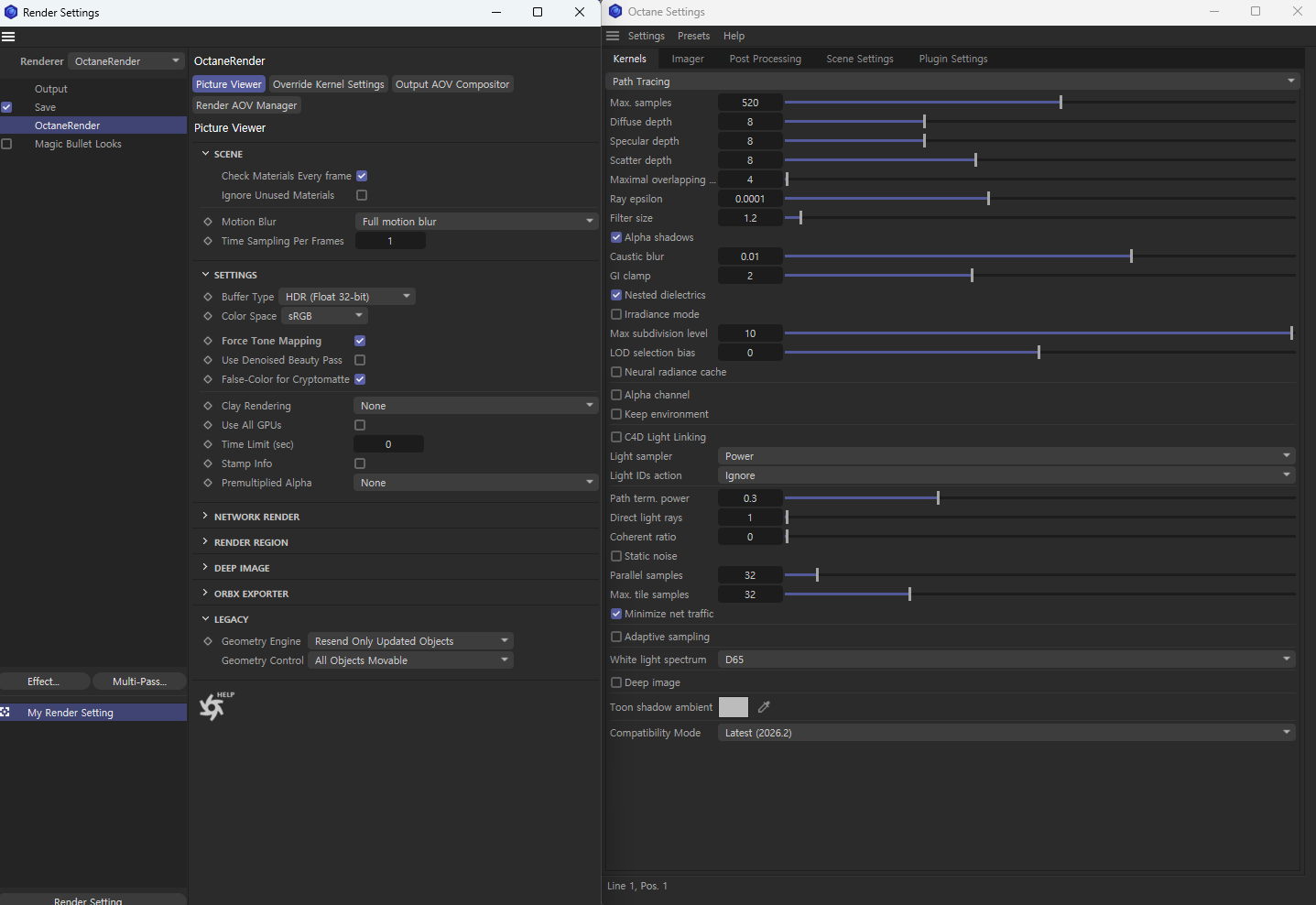Click the keyframe diamond beside Stamp Info
The image size is (1316, 905).
click(x=208, y=463)
